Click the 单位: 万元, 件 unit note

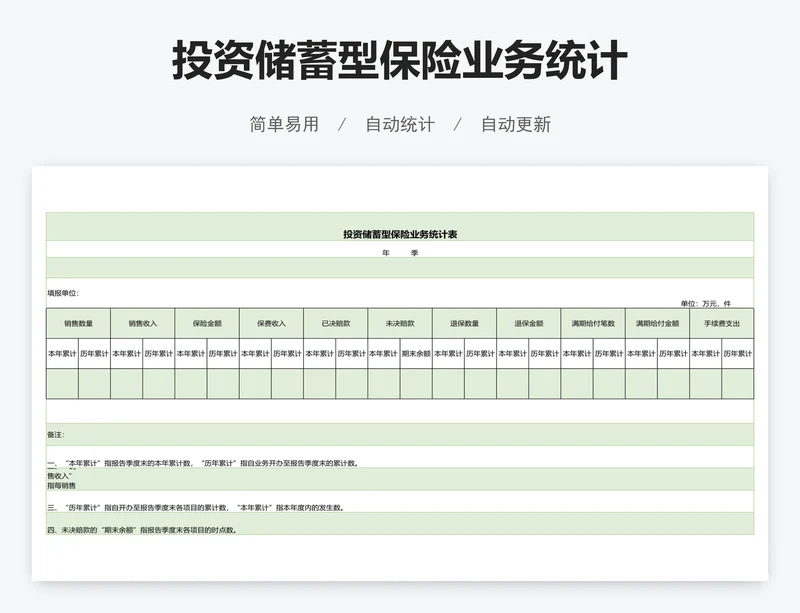point(706,304)
